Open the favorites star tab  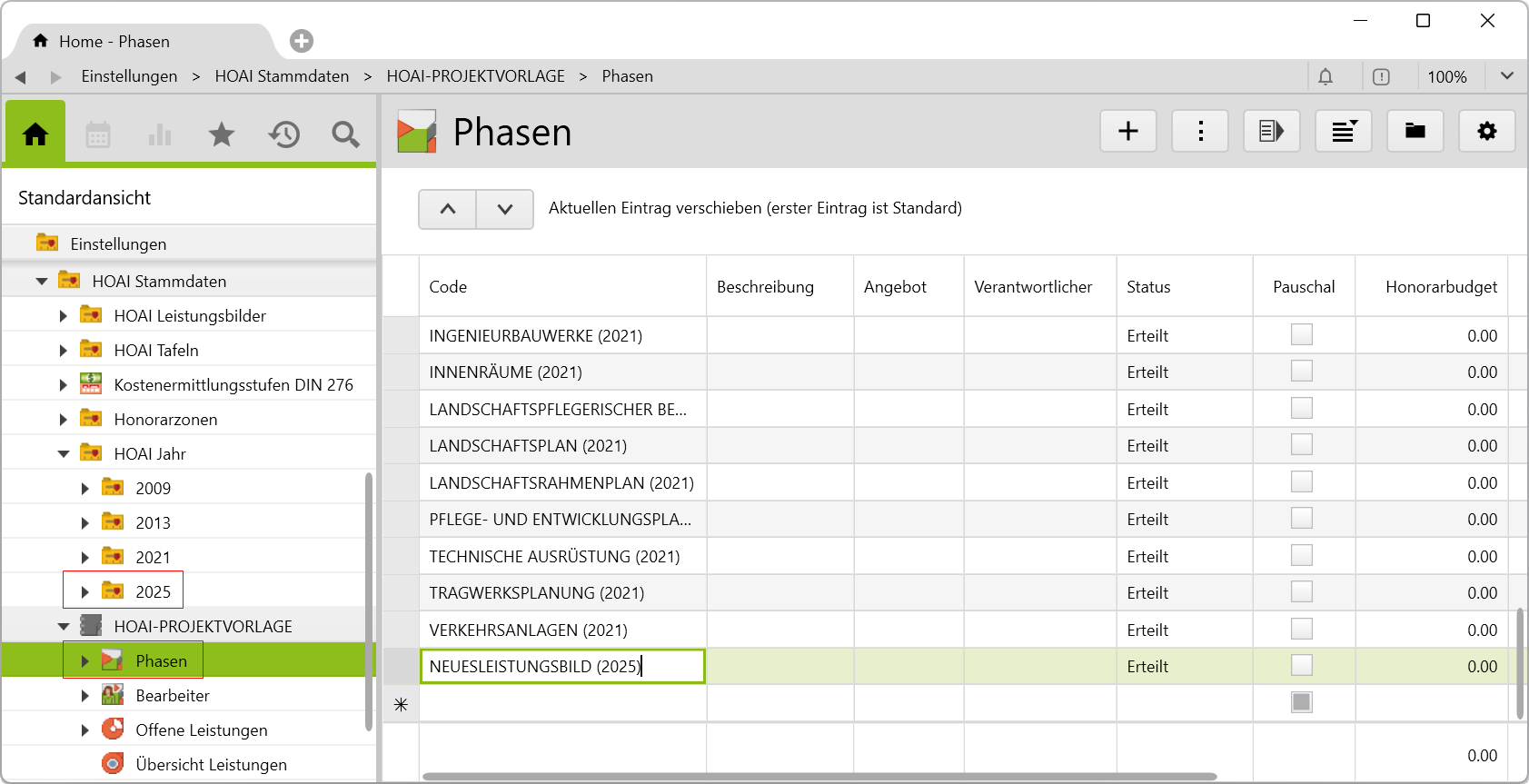pyautogui.click(x=222, y=134)
